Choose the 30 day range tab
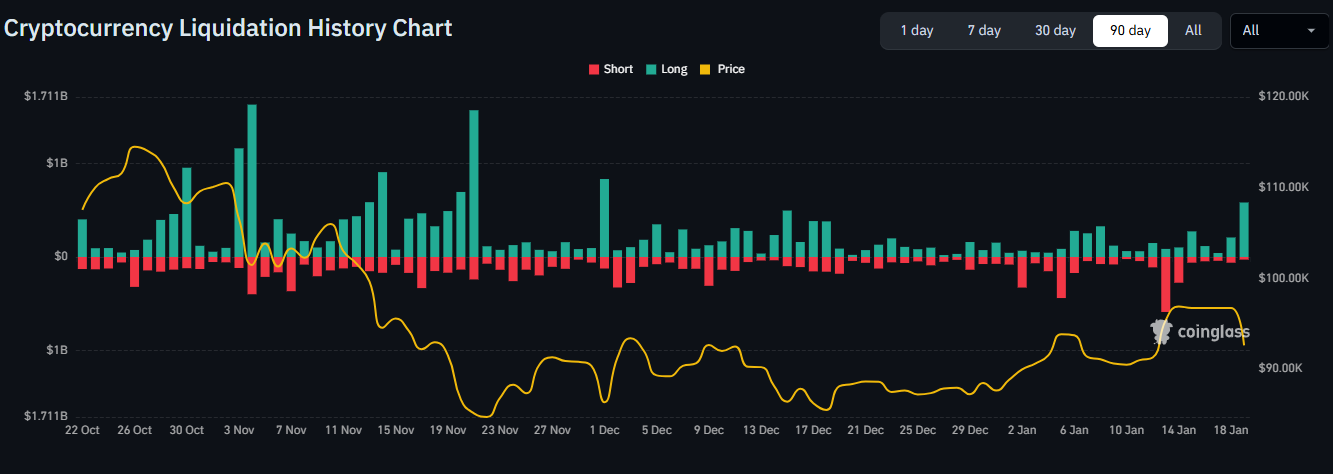This screenshot has width=1333, height=474. tap(1055, 30)
